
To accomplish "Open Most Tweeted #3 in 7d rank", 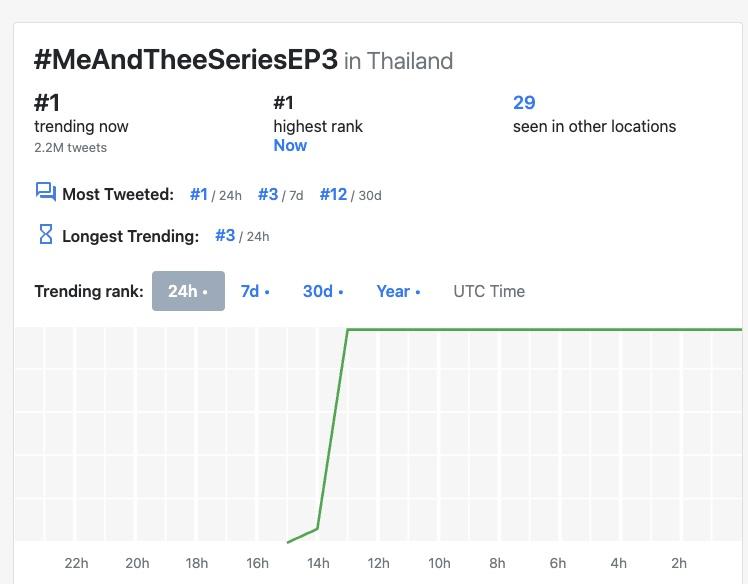I will 268,194.
